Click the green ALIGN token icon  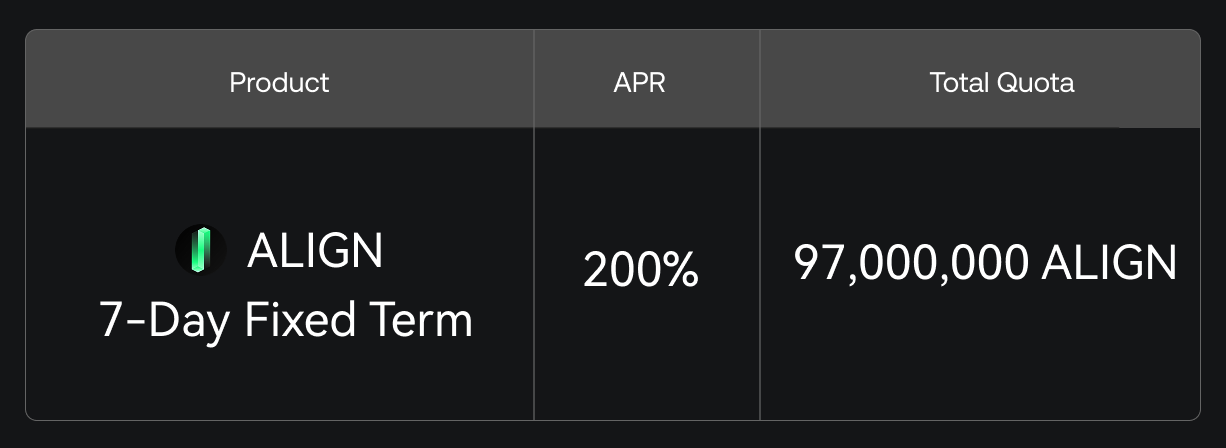tap(201, 249)
